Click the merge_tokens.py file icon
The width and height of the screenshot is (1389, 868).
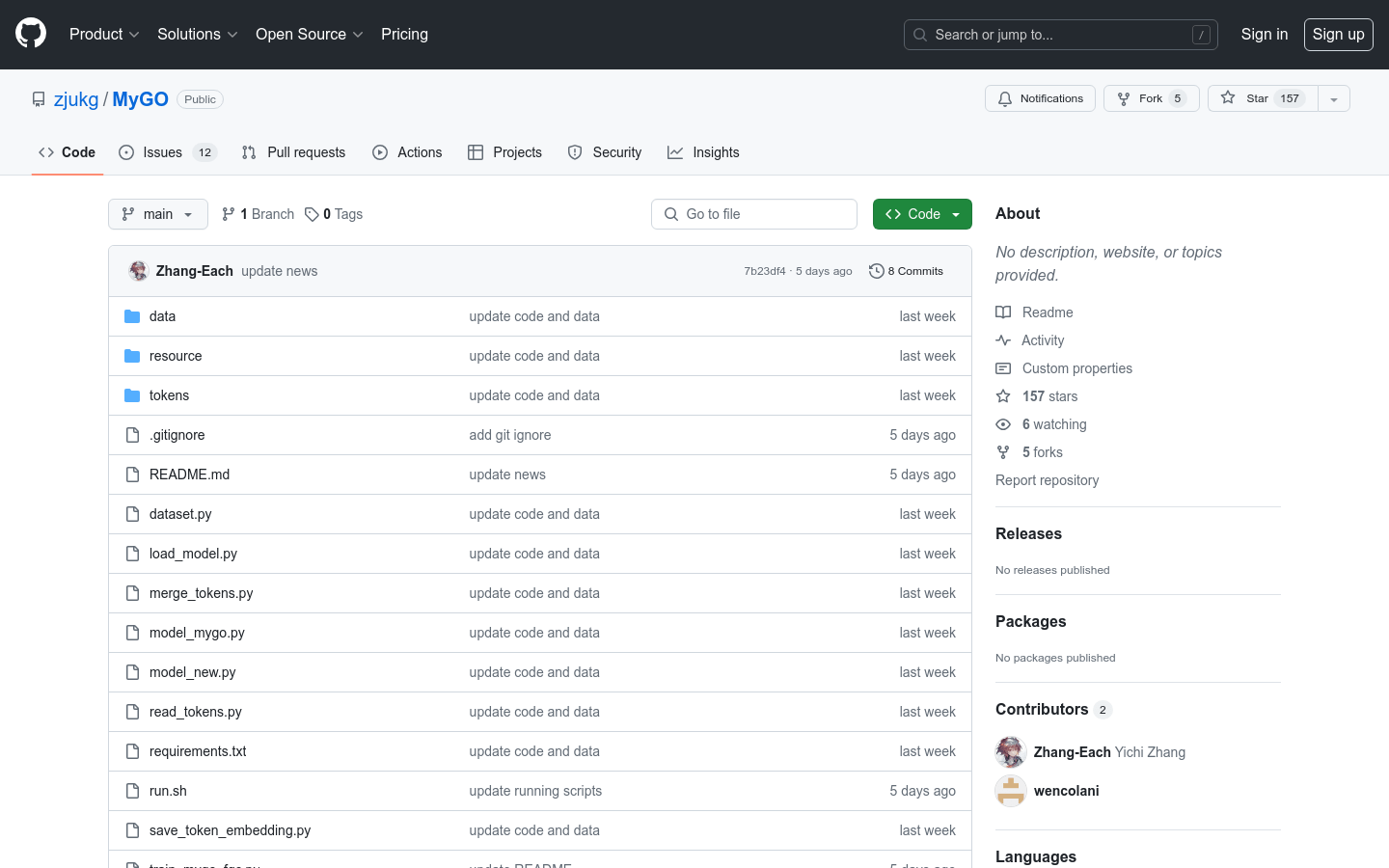[132, 593]
